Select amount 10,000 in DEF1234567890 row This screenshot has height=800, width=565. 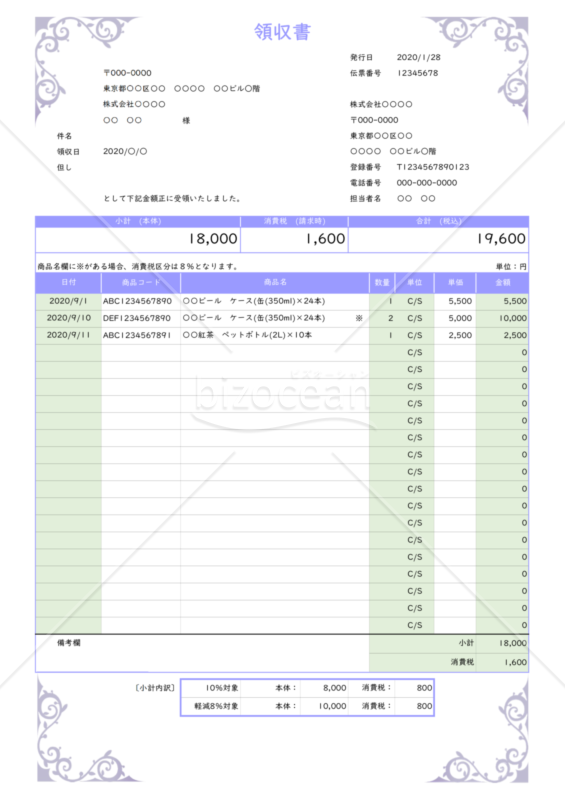(513, 318)
